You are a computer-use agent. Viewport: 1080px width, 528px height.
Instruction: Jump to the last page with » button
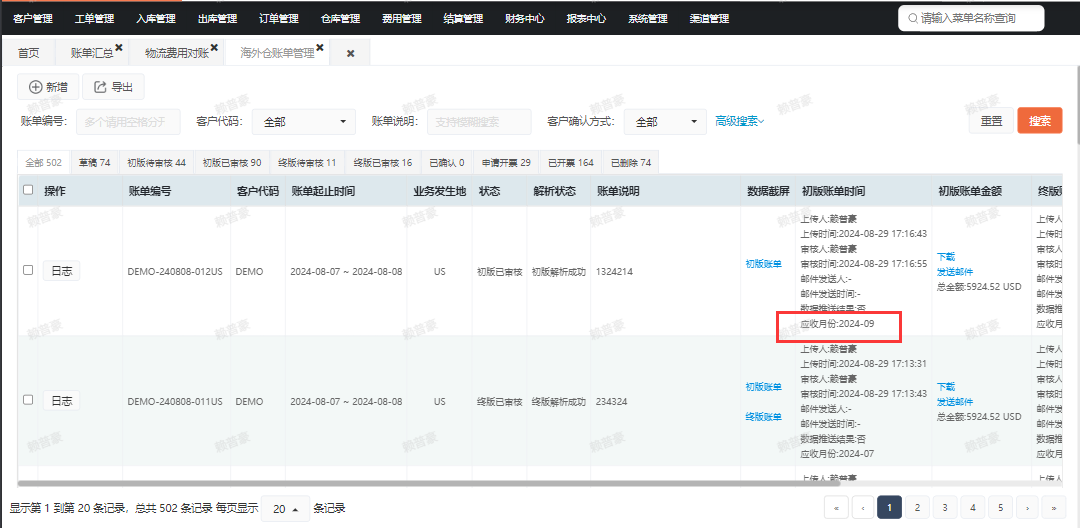click(x=1054, y=507)
